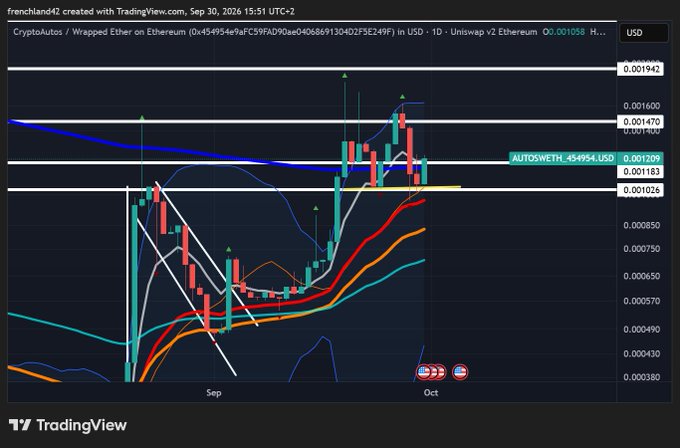Screen dimensions: 680x448
Task: Open the clustered US flag events near Oct
Action: (x=431, y=372)
